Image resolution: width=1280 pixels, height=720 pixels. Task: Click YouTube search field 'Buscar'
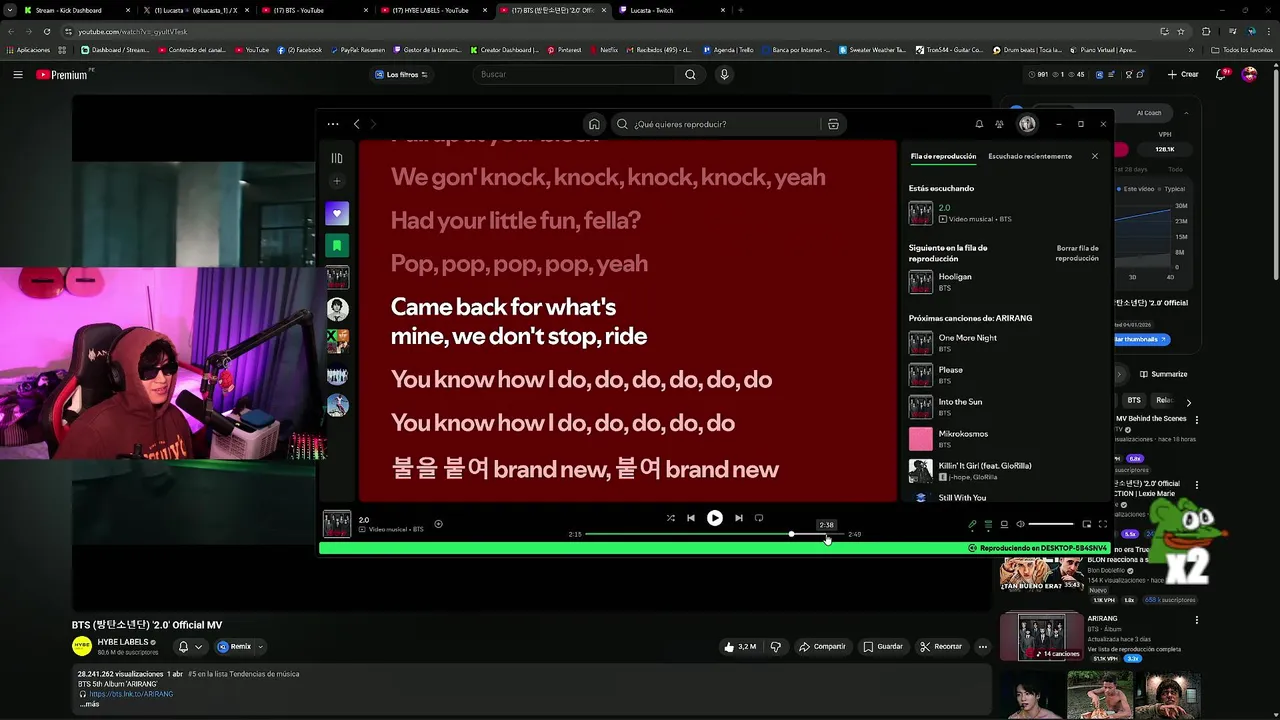click(575, 75)
